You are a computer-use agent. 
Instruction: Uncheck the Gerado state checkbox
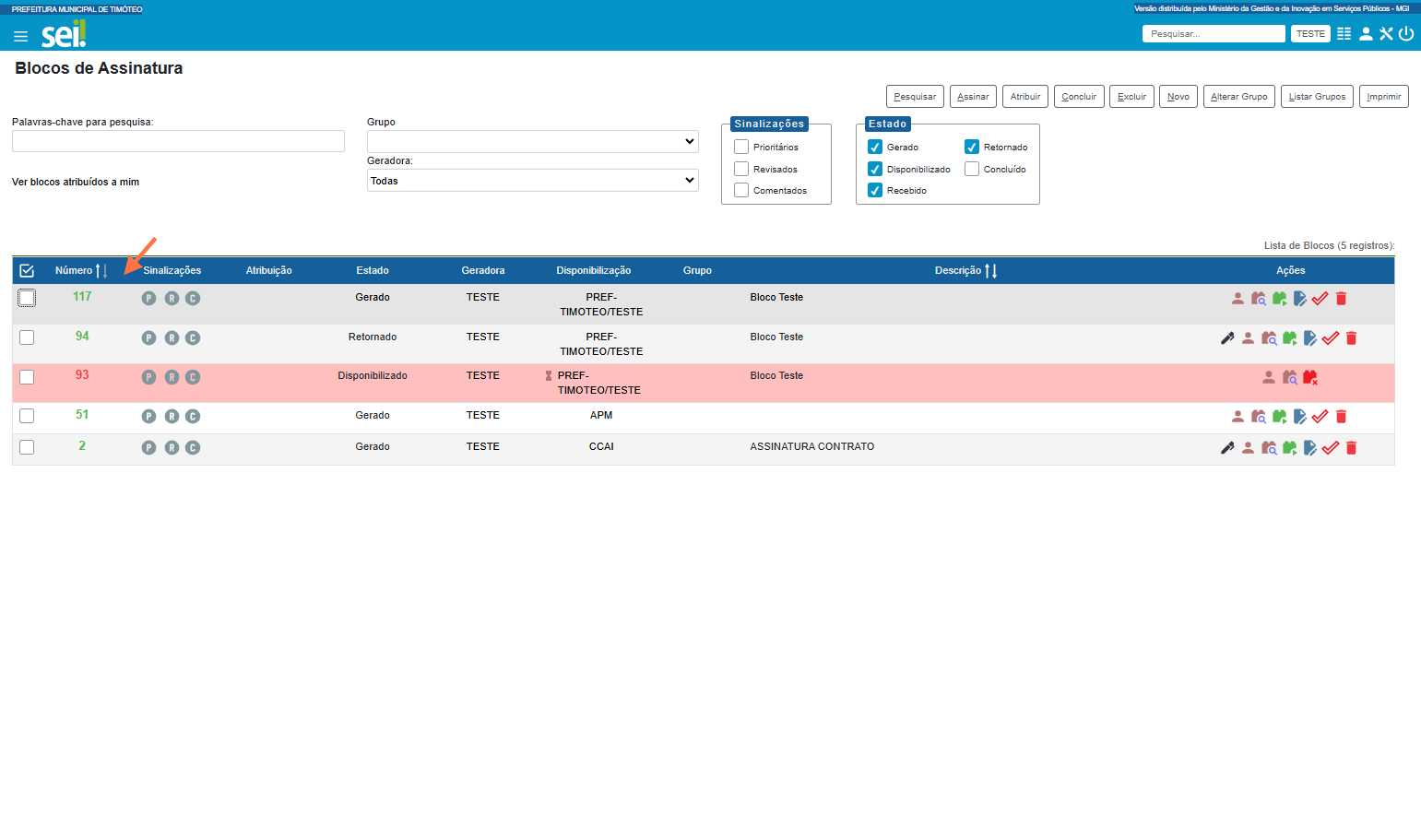click(875, 147)
